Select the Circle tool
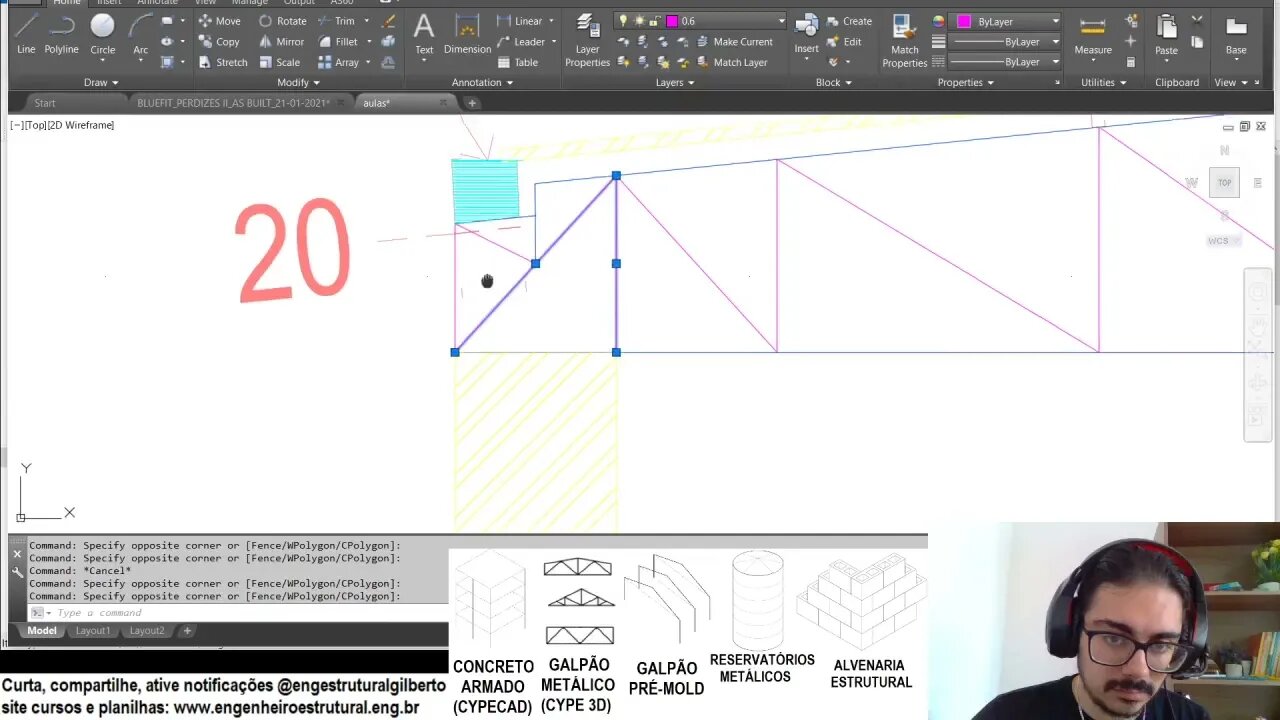 [x=102, y=32]
